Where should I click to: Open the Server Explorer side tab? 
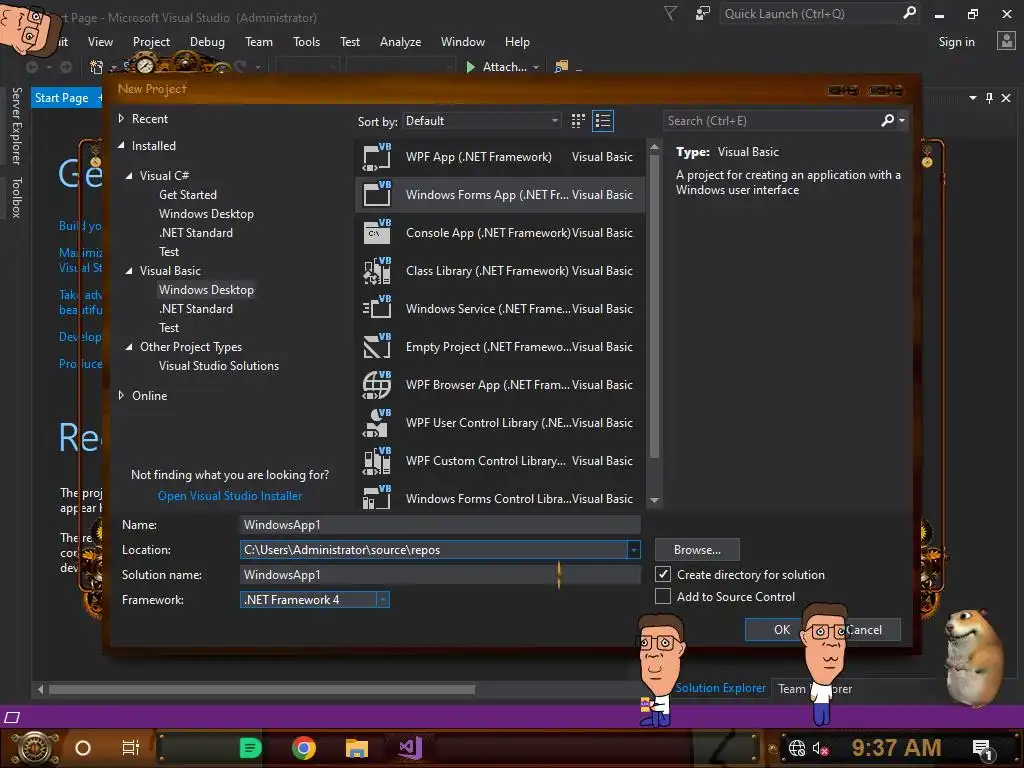pos(17,125)
